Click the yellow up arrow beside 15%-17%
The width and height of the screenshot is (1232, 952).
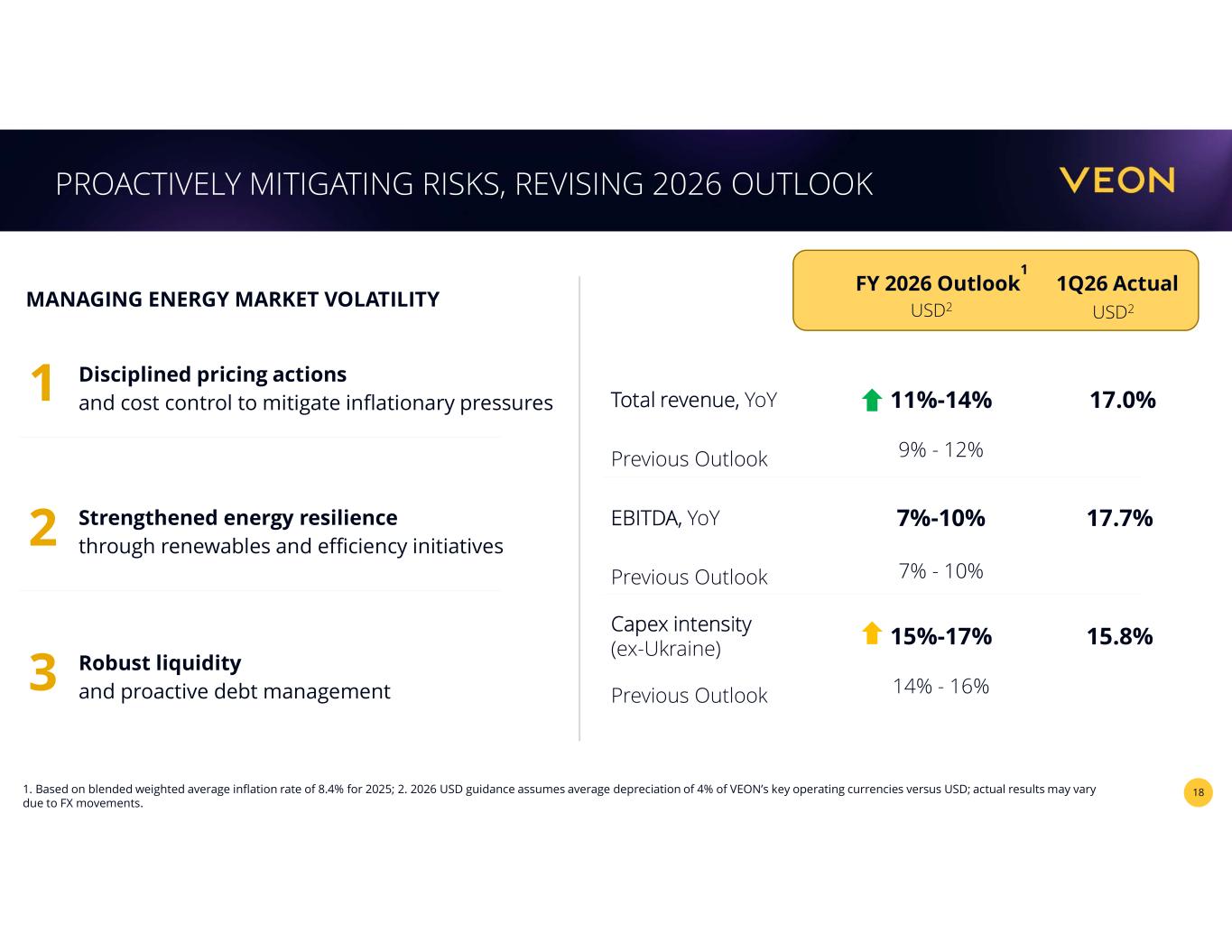click(872, 633)
